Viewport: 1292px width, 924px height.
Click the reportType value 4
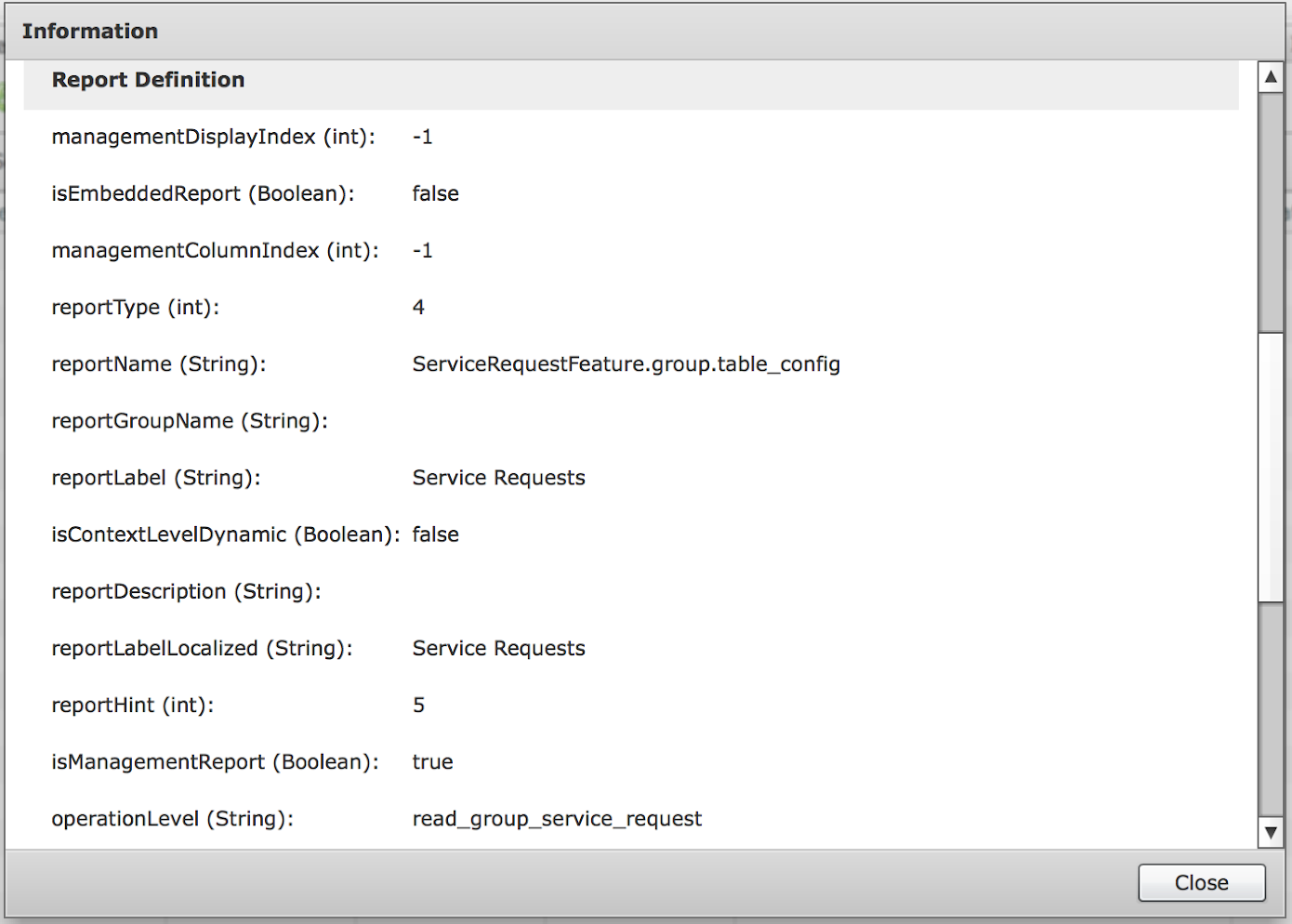419,307
